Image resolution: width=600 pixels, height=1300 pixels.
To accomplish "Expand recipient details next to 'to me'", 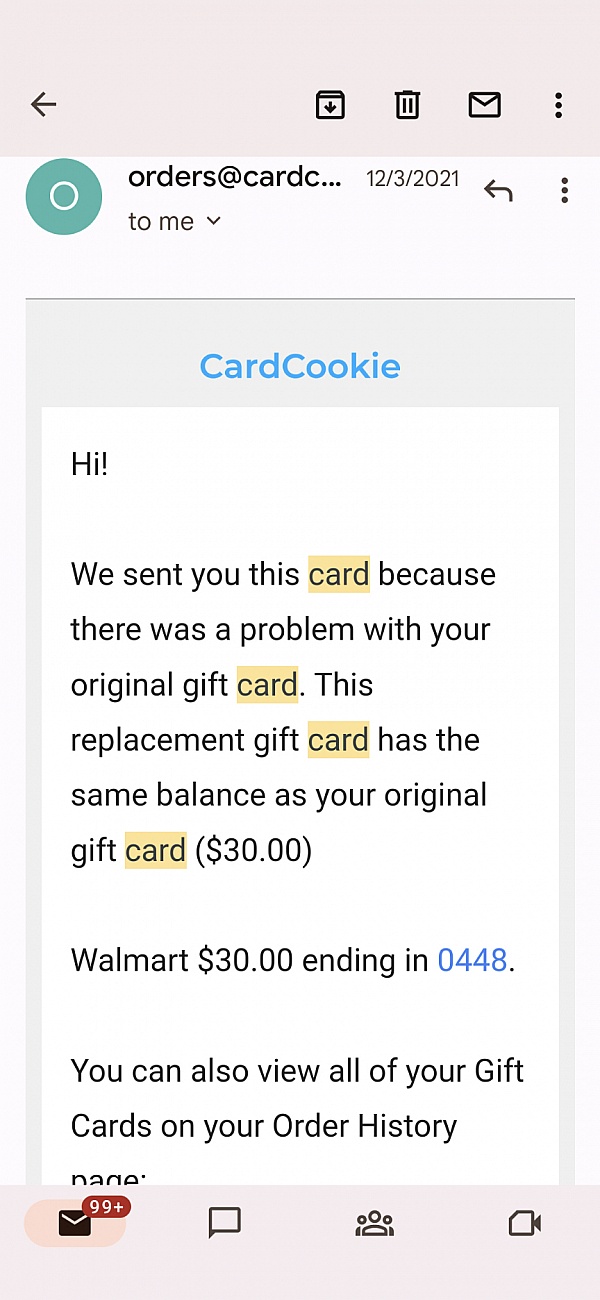I will (x=213, y=221).
